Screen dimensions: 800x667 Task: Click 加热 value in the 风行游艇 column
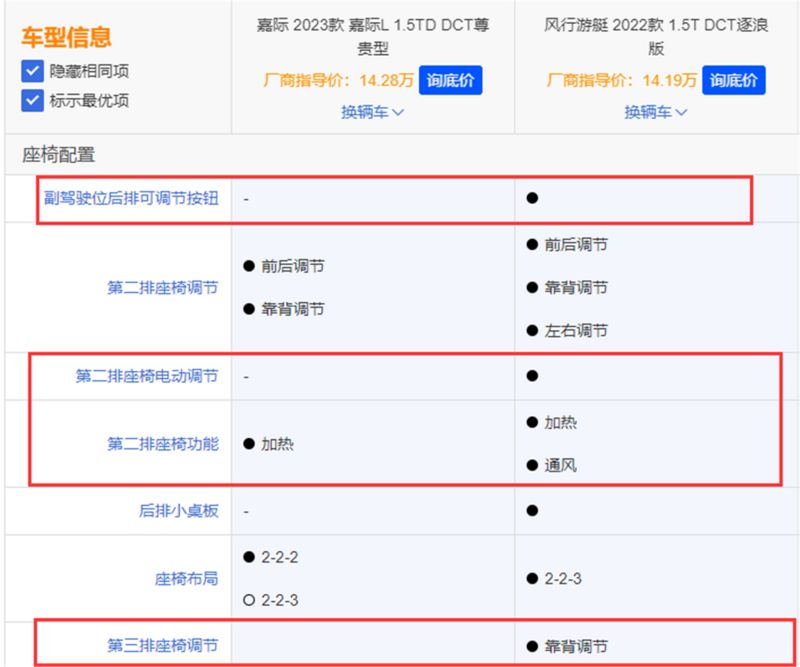click(560, 423)
